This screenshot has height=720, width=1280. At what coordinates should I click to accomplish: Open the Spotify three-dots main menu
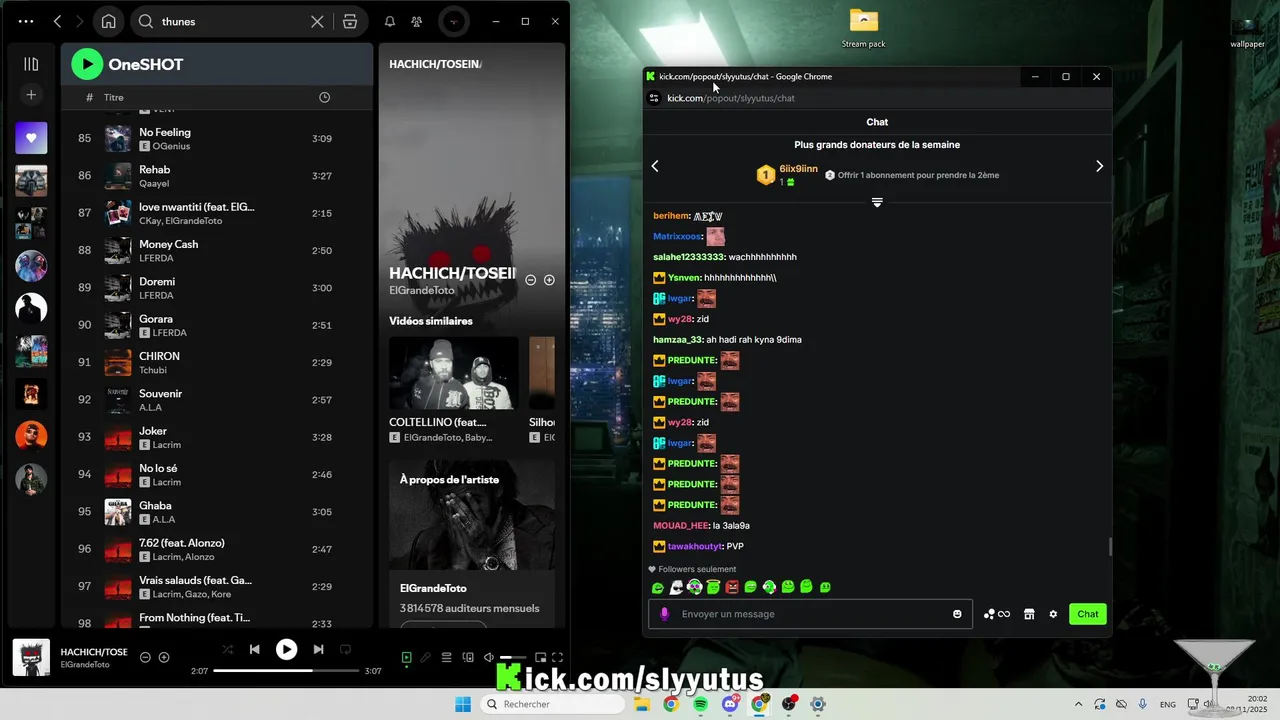tap(26, 21)
